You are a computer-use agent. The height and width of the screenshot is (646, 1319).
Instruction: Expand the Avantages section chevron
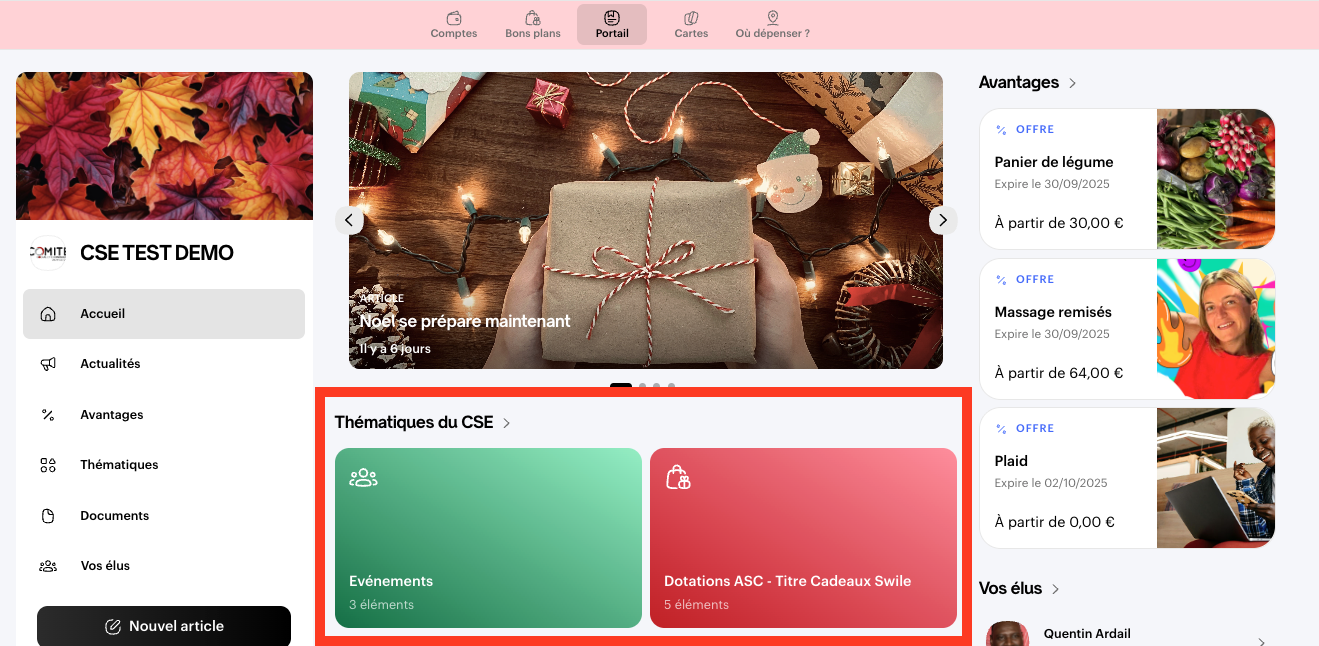click(1073, 83)
